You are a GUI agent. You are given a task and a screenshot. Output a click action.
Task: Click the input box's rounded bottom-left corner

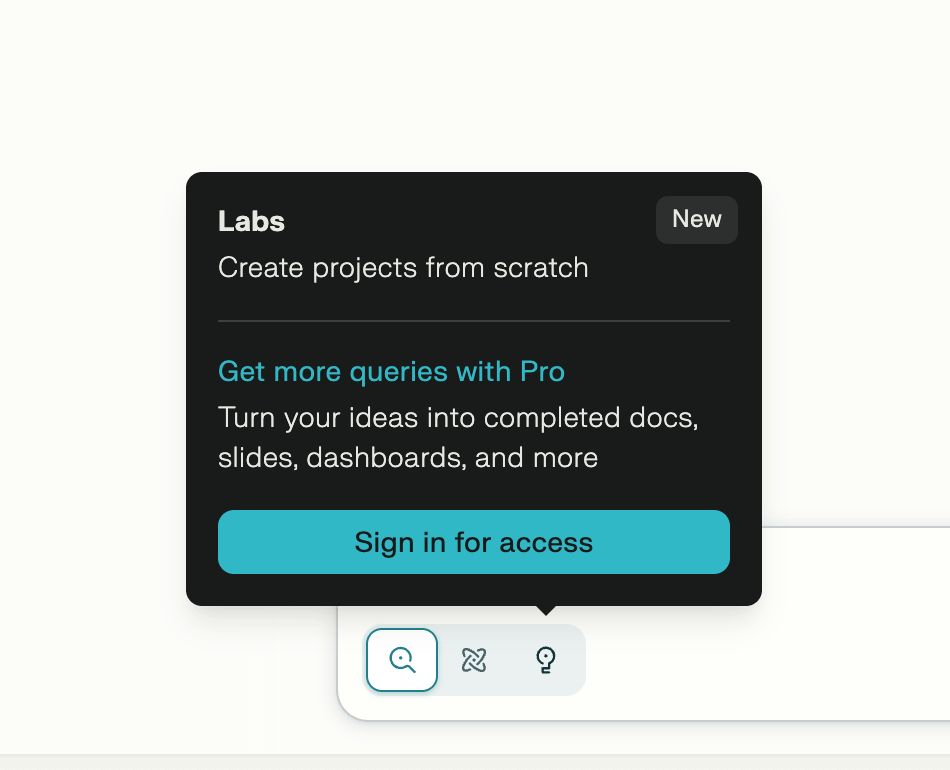[346, 711]
